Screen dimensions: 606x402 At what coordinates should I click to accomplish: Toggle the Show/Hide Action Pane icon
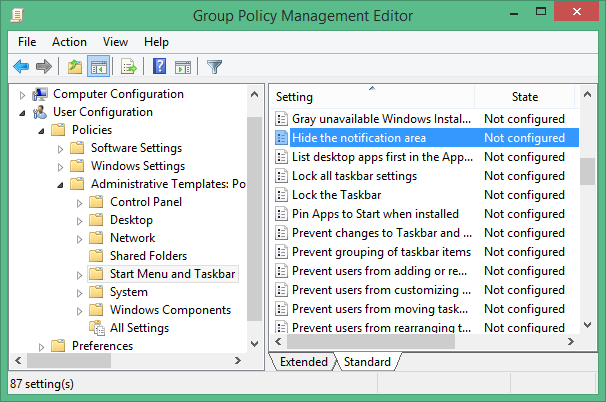(183, 67)
